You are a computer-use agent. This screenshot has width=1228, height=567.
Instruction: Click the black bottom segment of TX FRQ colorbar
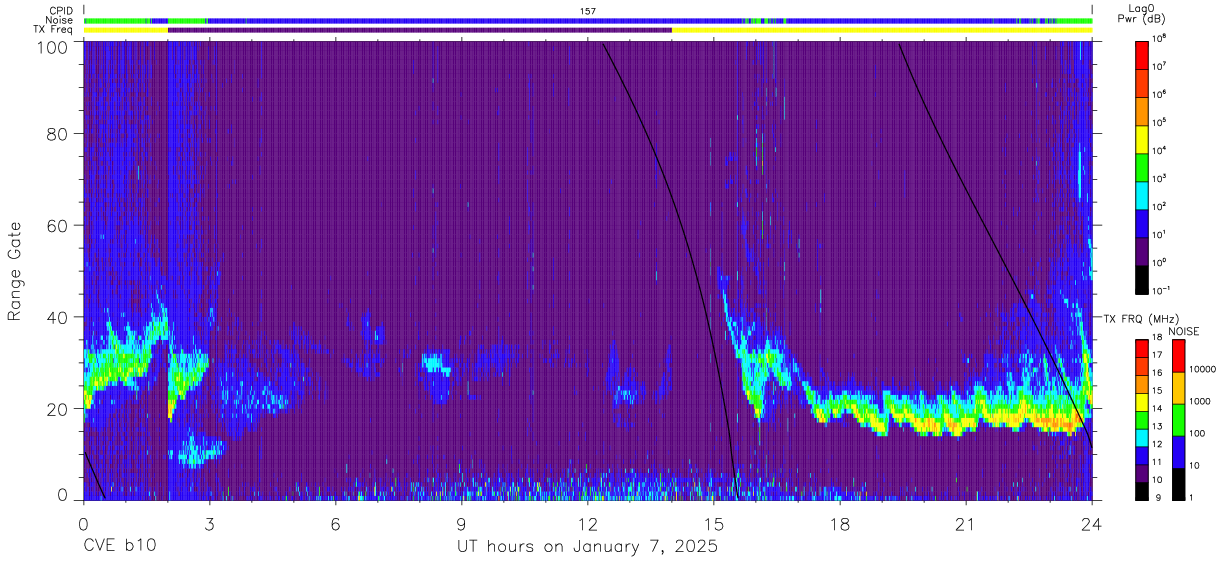pyautogui.click(x=1143, y=489)
